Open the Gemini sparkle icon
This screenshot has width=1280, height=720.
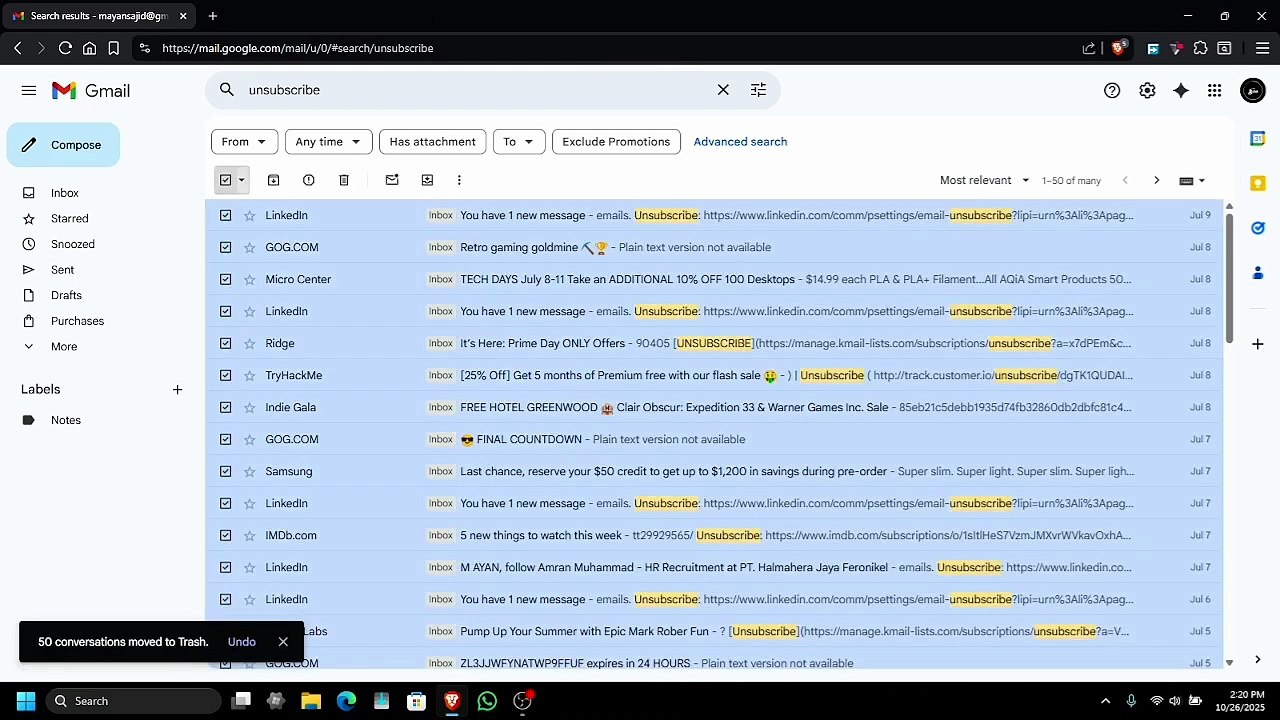tap(1181, 91)
